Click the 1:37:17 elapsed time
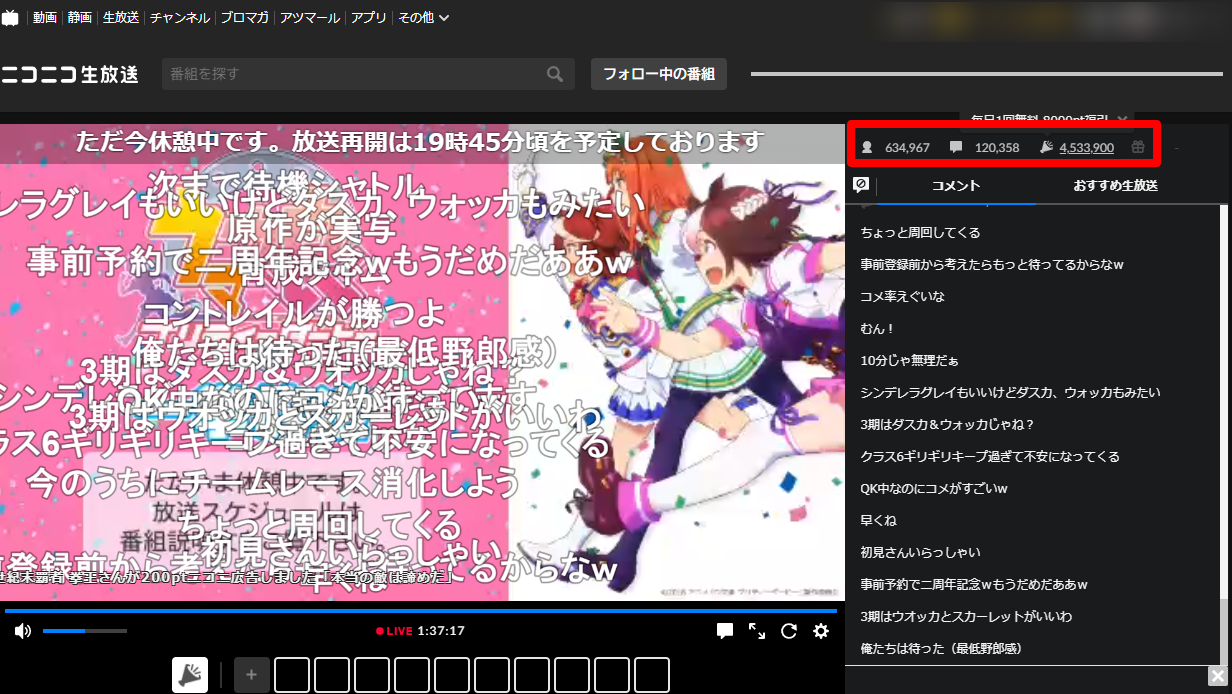This screenshot has height=694, width=1232. [x=441, y=631]
